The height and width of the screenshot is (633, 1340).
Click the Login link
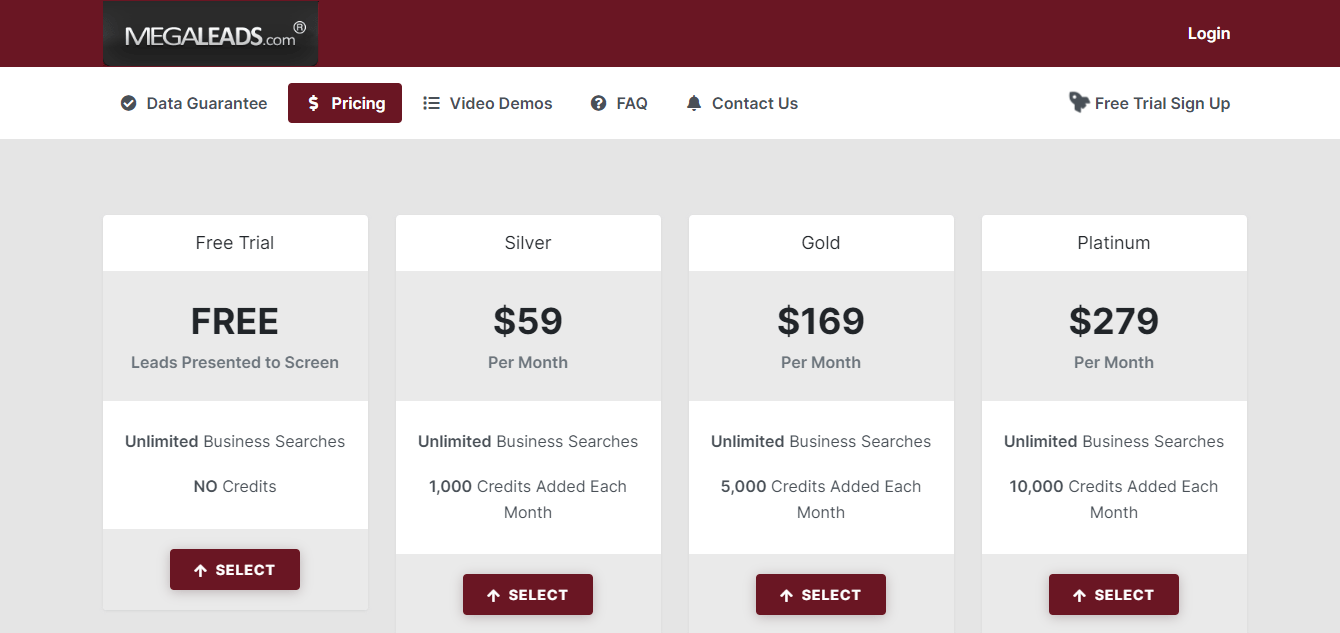[x=1208, y=33]
